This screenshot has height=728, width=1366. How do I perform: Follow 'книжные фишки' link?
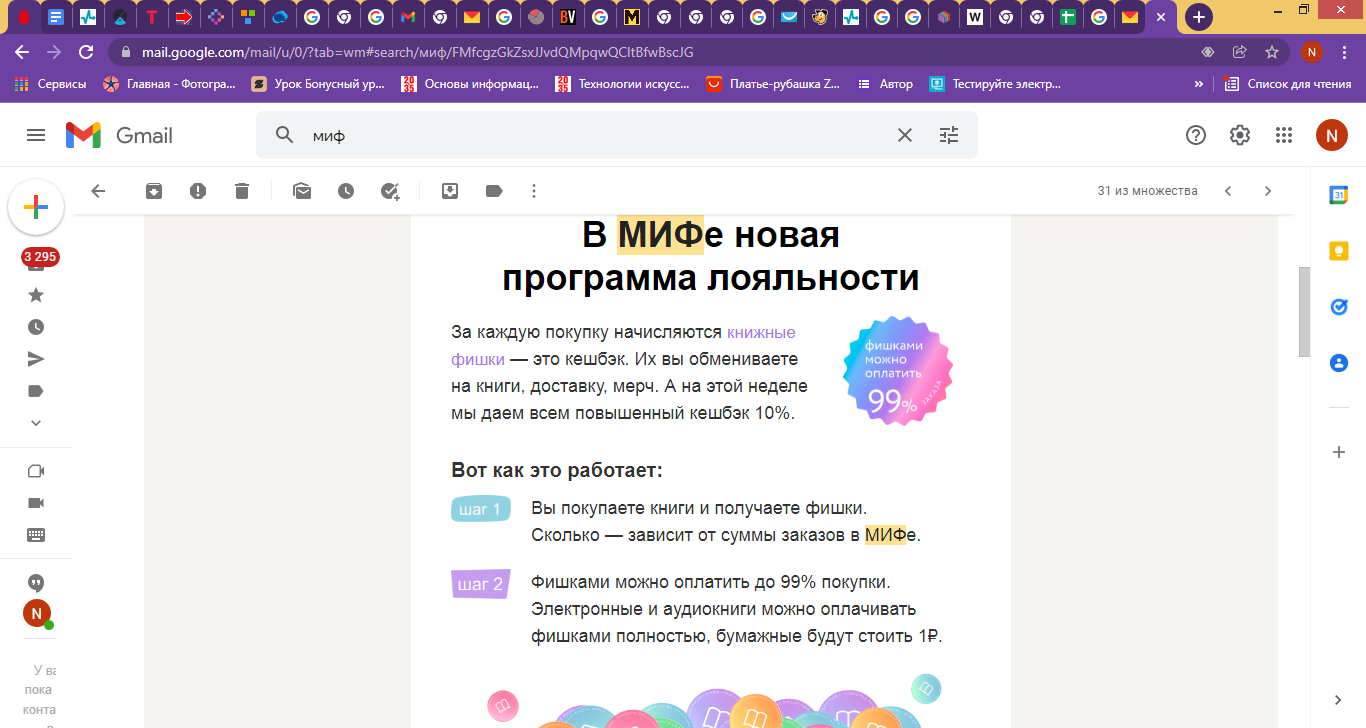point(623,345)
